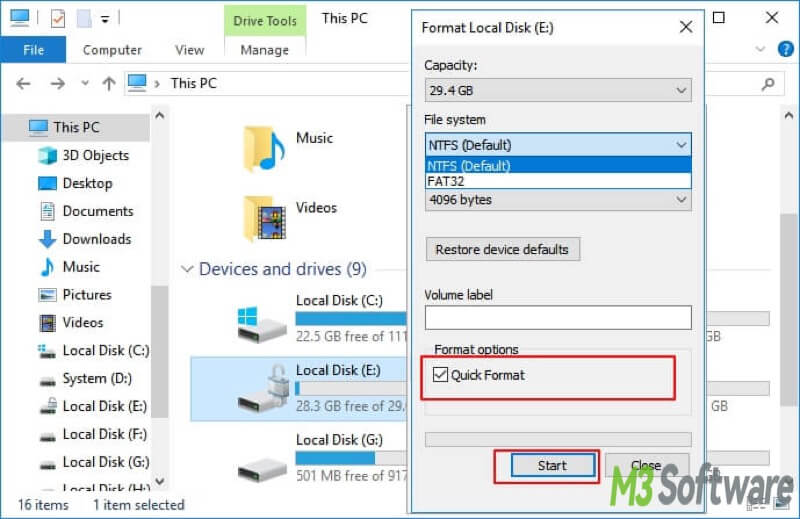The height and width of the screenshot is (519, 800).
Task: Enable the Quick Format checkbox
Action: [440, 375]
